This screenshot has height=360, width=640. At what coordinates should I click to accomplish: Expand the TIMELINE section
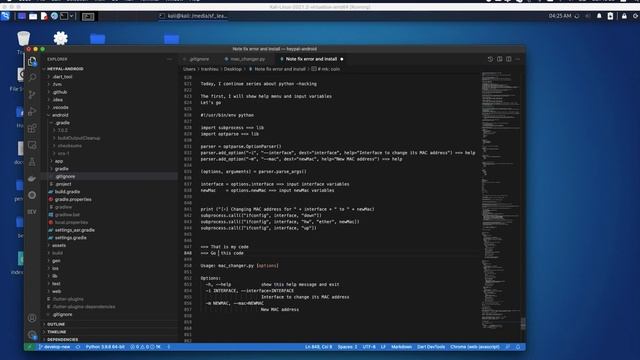pos(57,332)
